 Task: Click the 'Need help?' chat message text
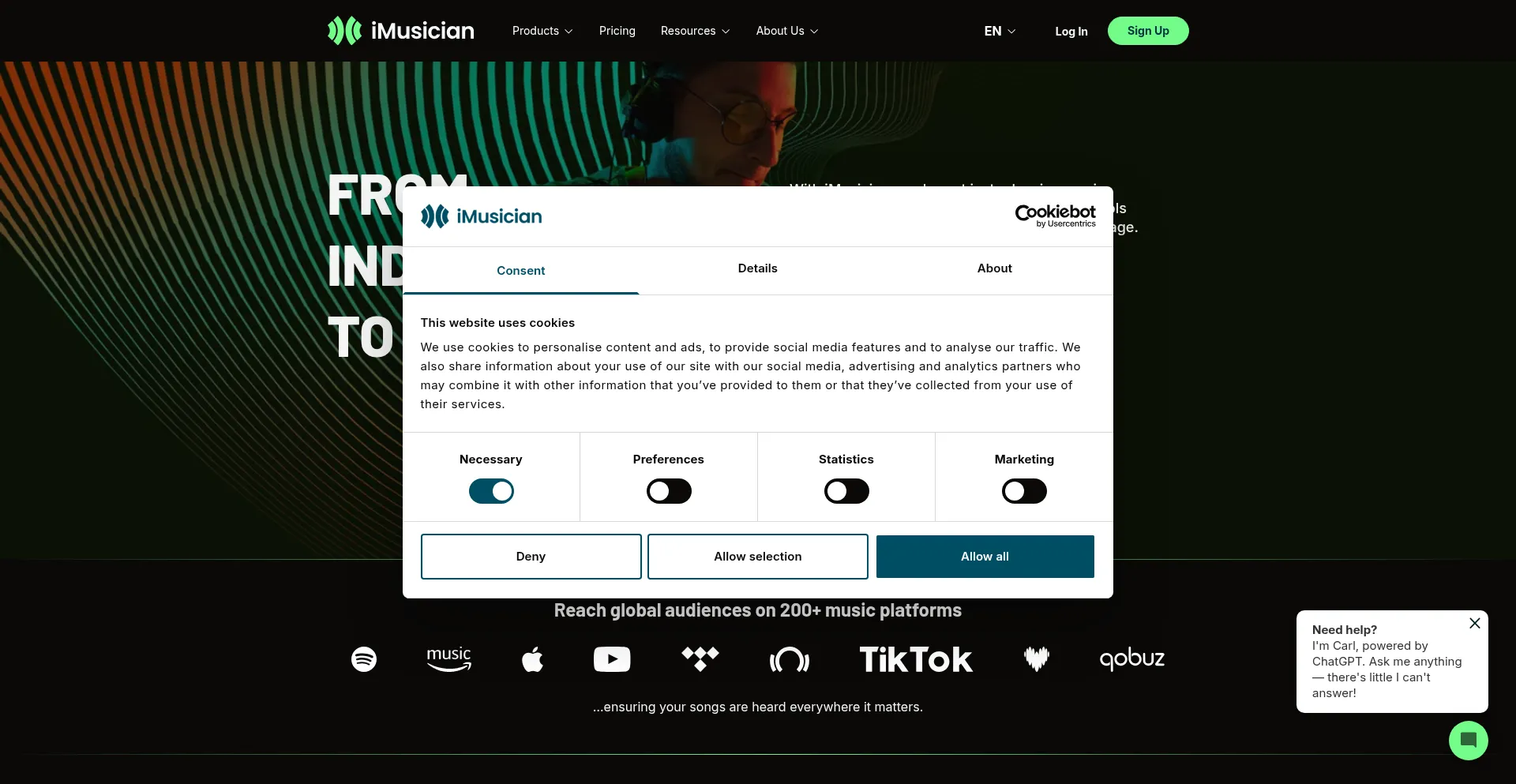click(x=1387, y=662)
